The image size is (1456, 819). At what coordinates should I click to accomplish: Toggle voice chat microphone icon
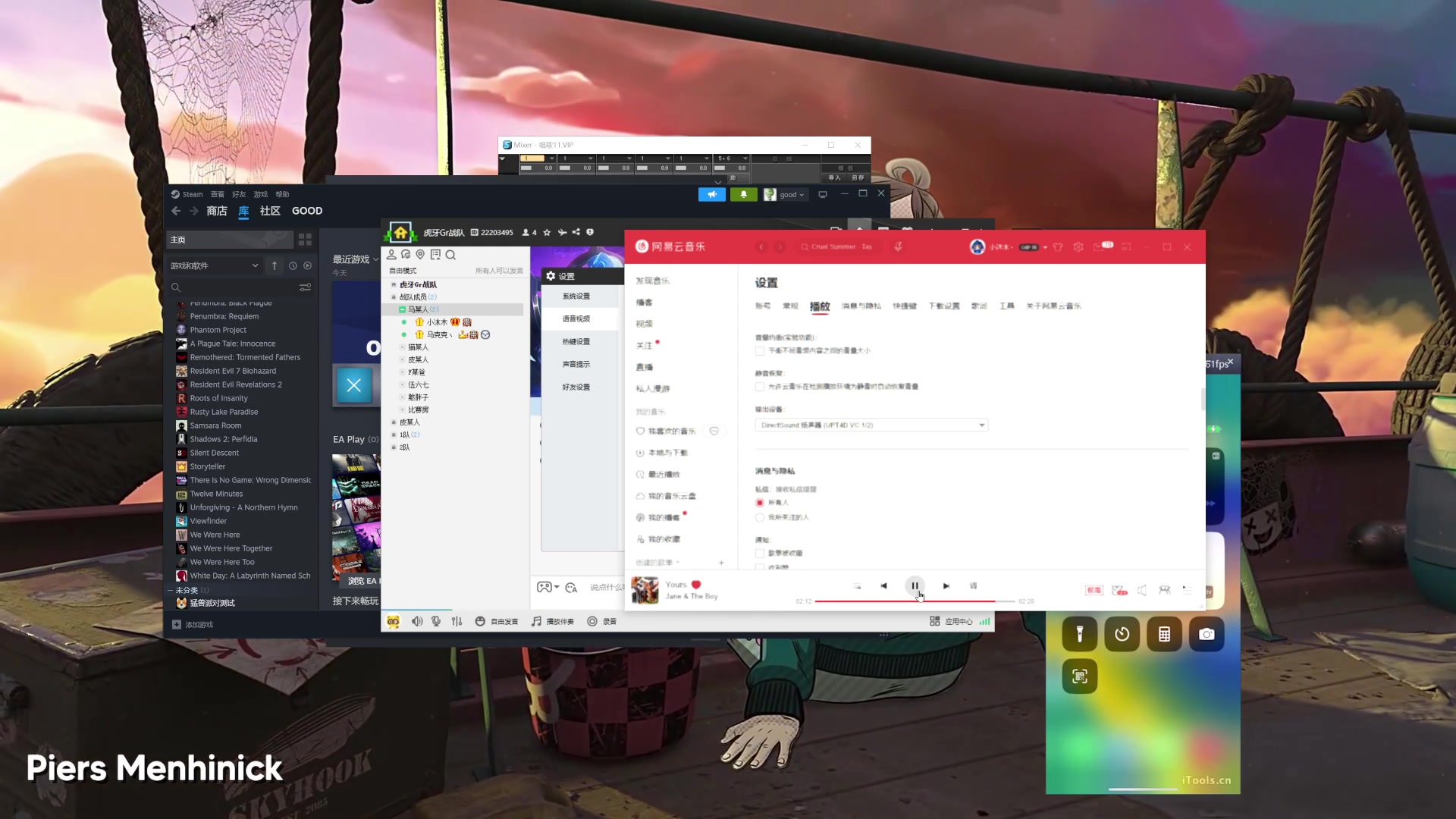point(436,621)
